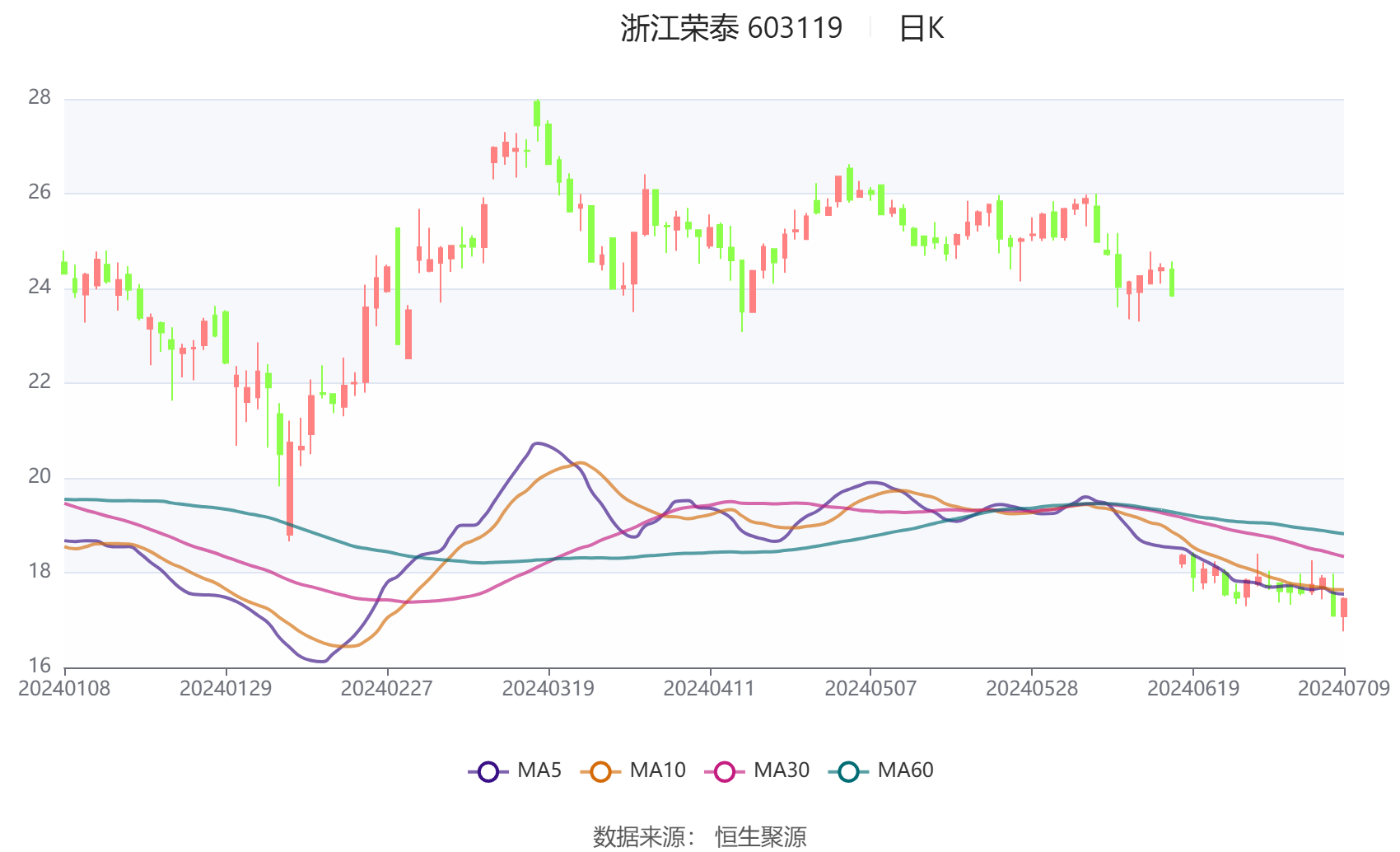Screen dimensions: 1400x852
Task: Click the 20 price label on y-axis
Action: pos(40,477)
